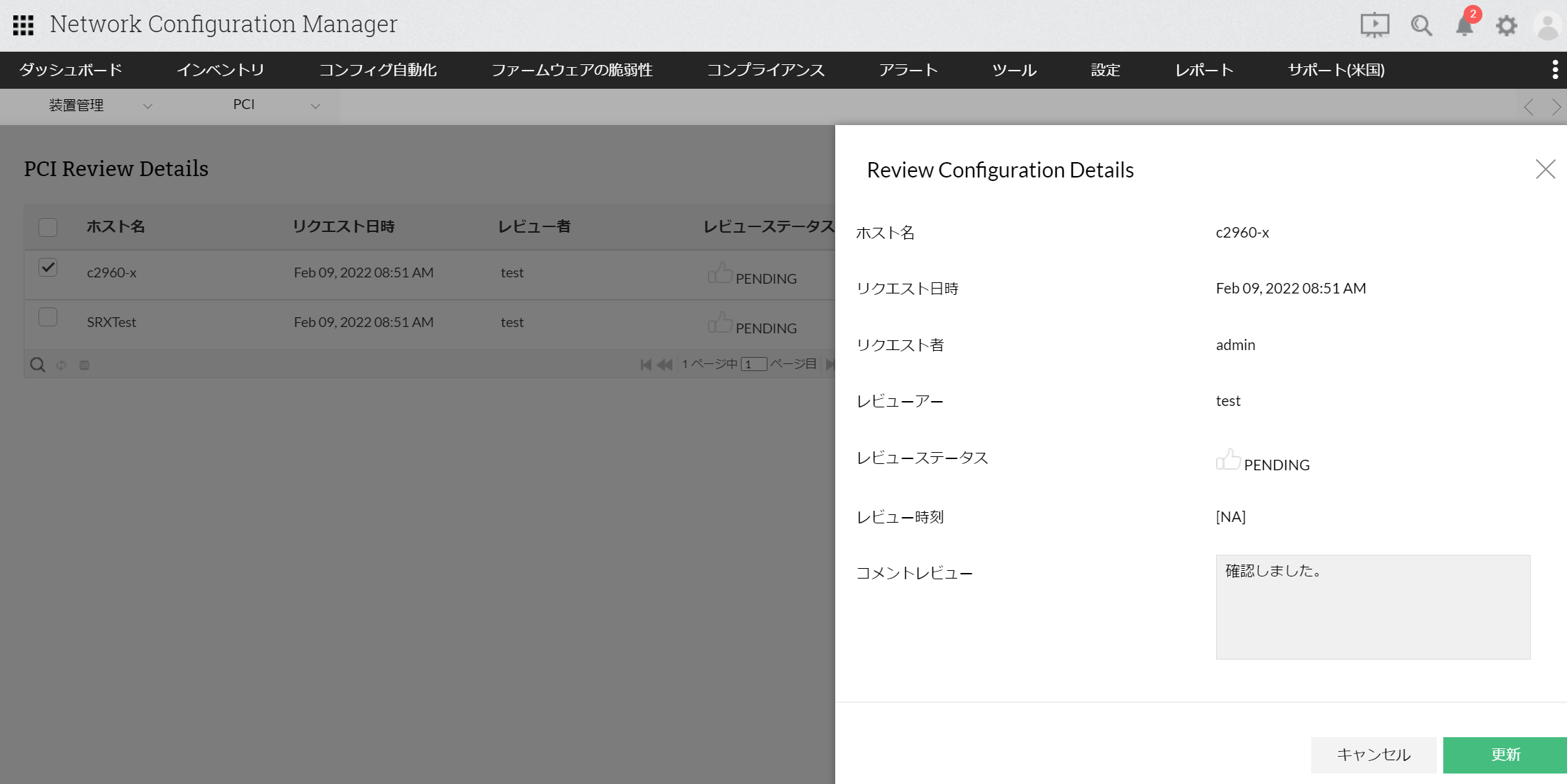Image resolution: width=1567 pixels, height=784 pixels.
Task: Open the コンプライアンス menu tab
Action: (x=765, y=70)
